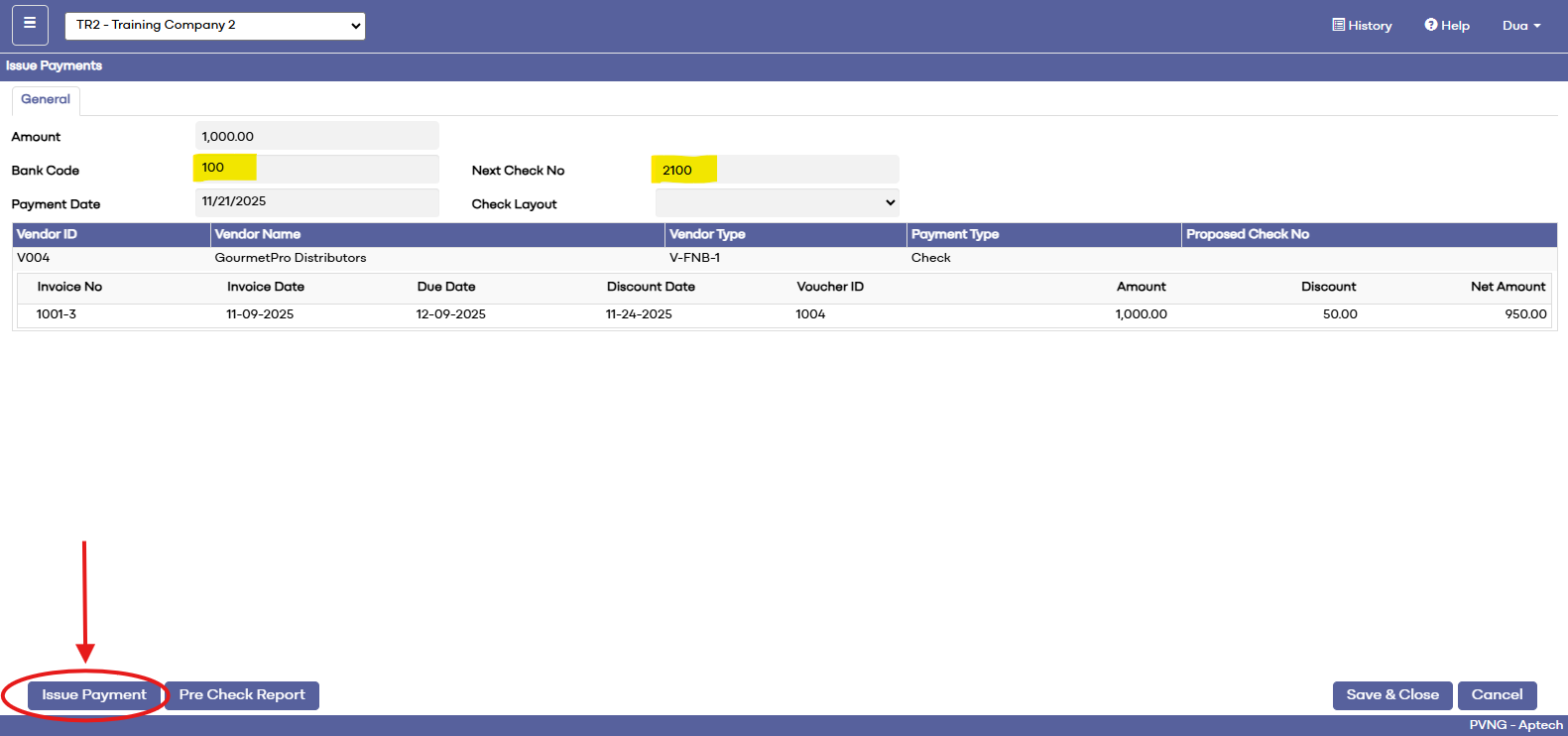Select invoice number 1001-3

coord(57,314)
